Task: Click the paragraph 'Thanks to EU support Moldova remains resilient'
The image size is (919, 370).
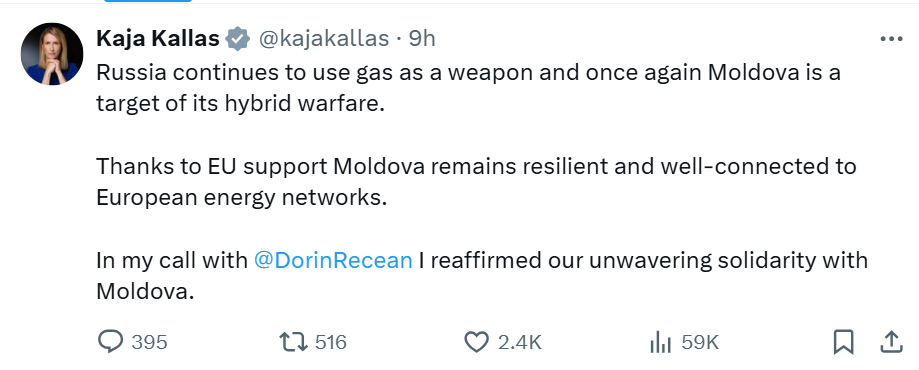Action: (x=476, y=182)
